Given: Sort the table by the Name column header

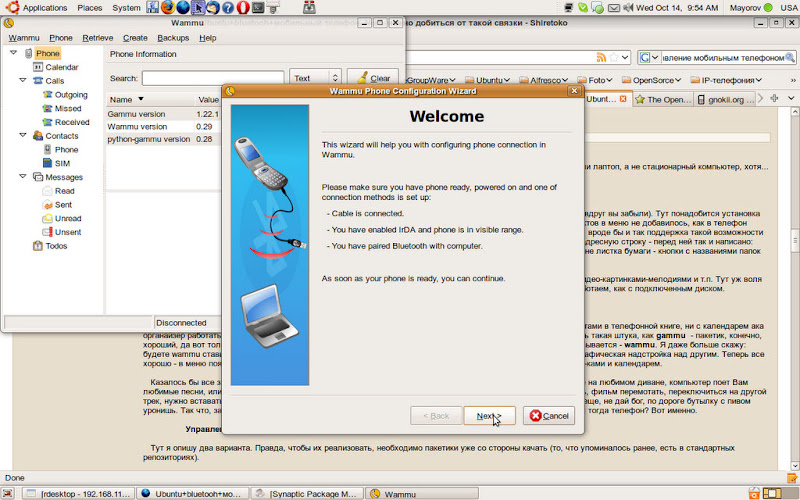Looking at the screenshot, I should 151,99.
